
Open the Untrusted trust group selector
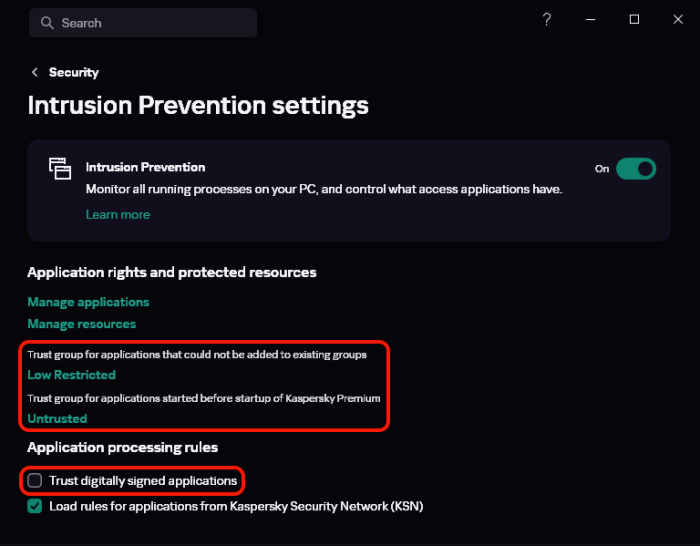[57, 418]
